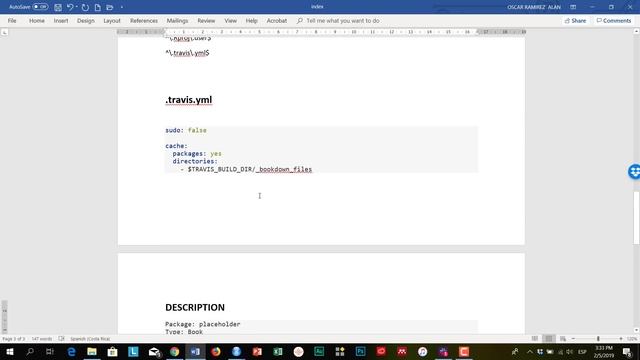
Task: Click the New blank document icon
Action: [98, 7]
